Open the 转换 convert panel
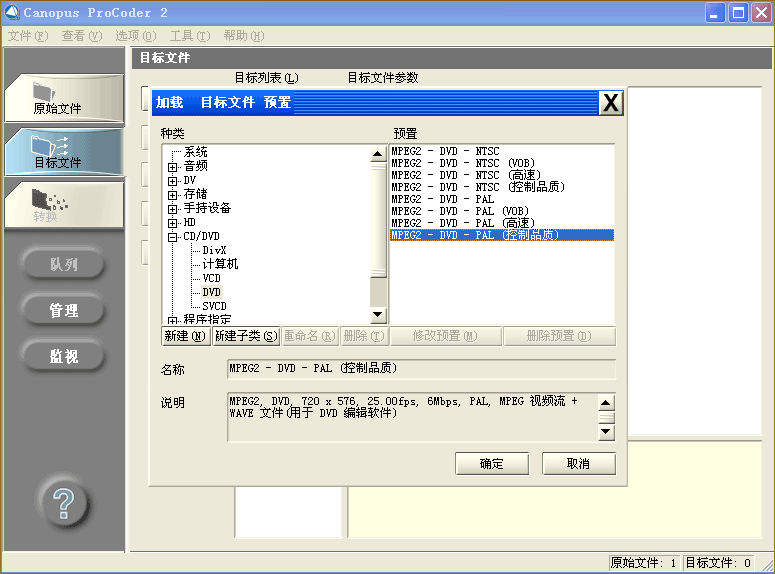The width and height of the screenshot is (775, 574). pos(64,205)
